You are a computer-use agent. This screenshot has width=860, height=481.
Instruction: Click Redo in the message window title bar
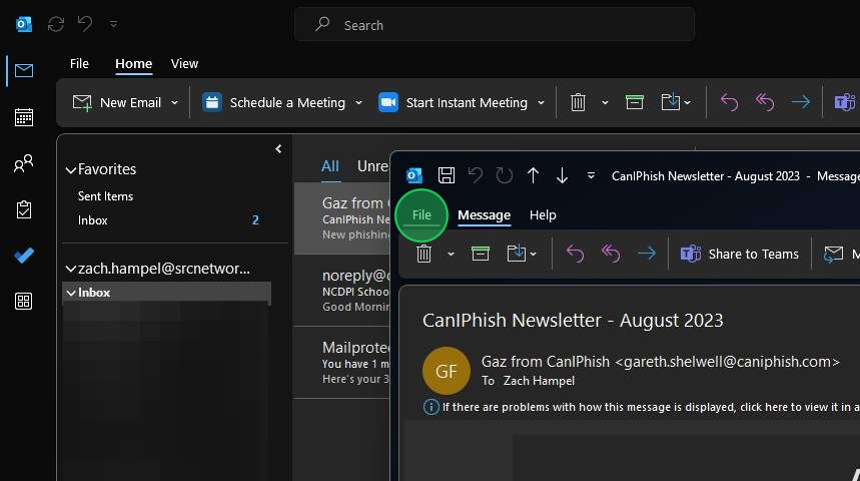click(504, 176)
